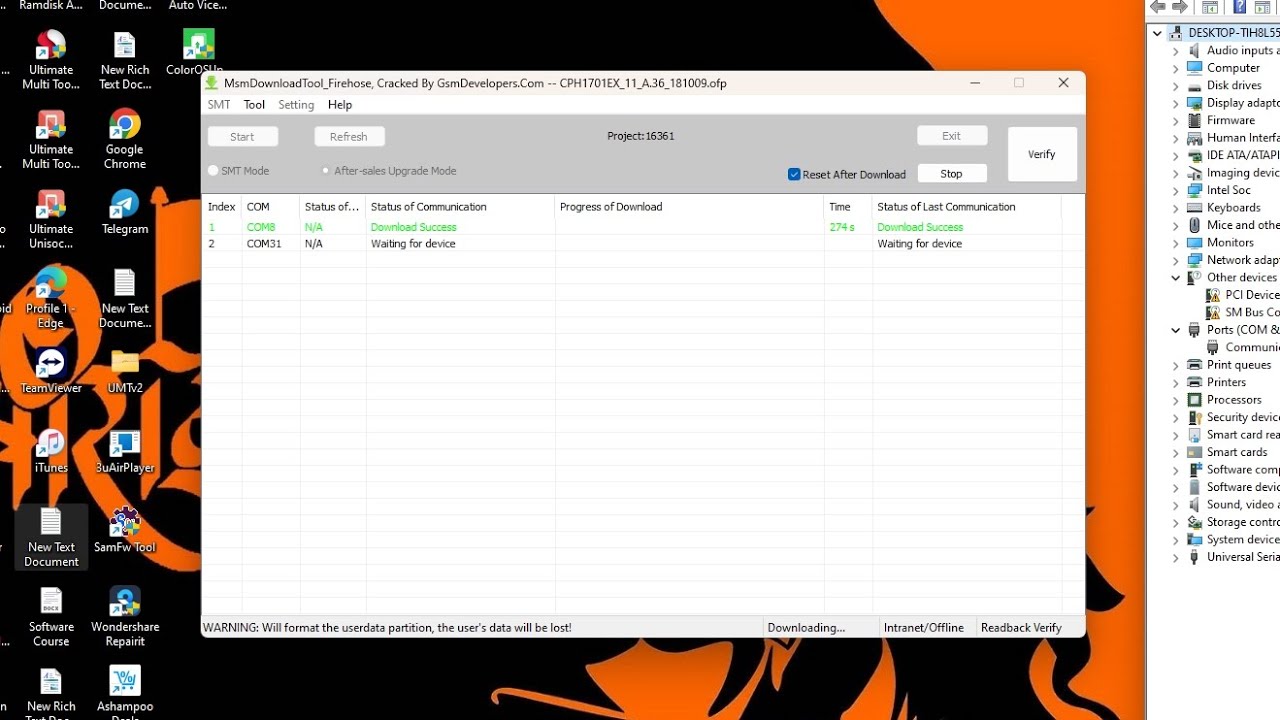Select Firmware in Device Manager tree
The height and width of the screenshot is (720, 1280).
tap(1231, 121)
